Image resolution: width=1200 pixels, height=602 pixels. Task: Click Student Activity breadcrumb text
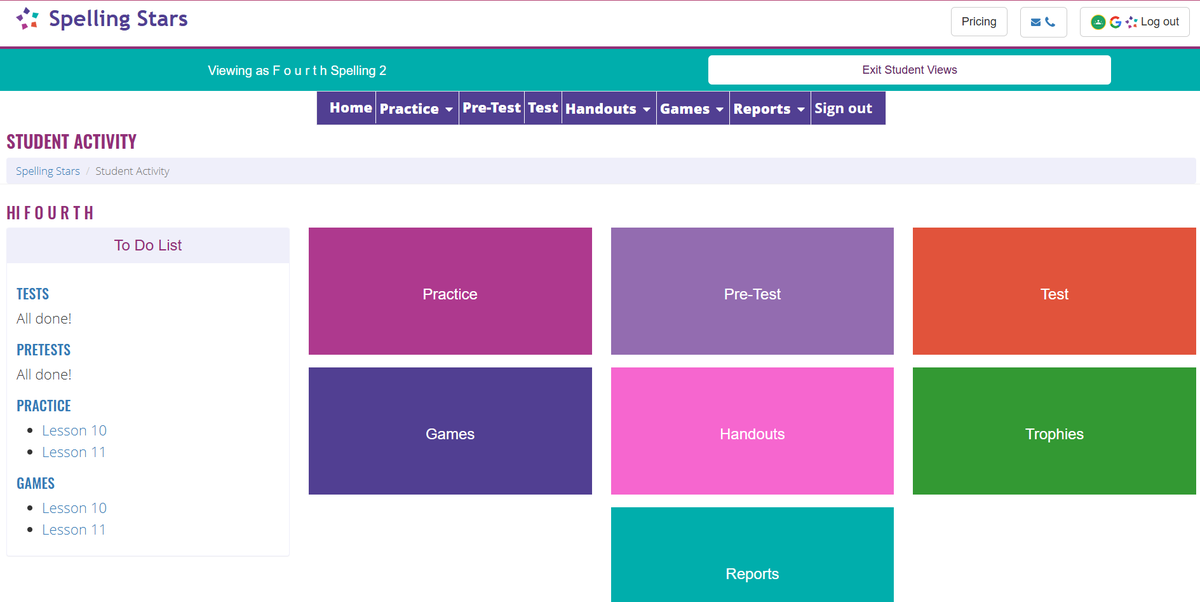point(132,171)
